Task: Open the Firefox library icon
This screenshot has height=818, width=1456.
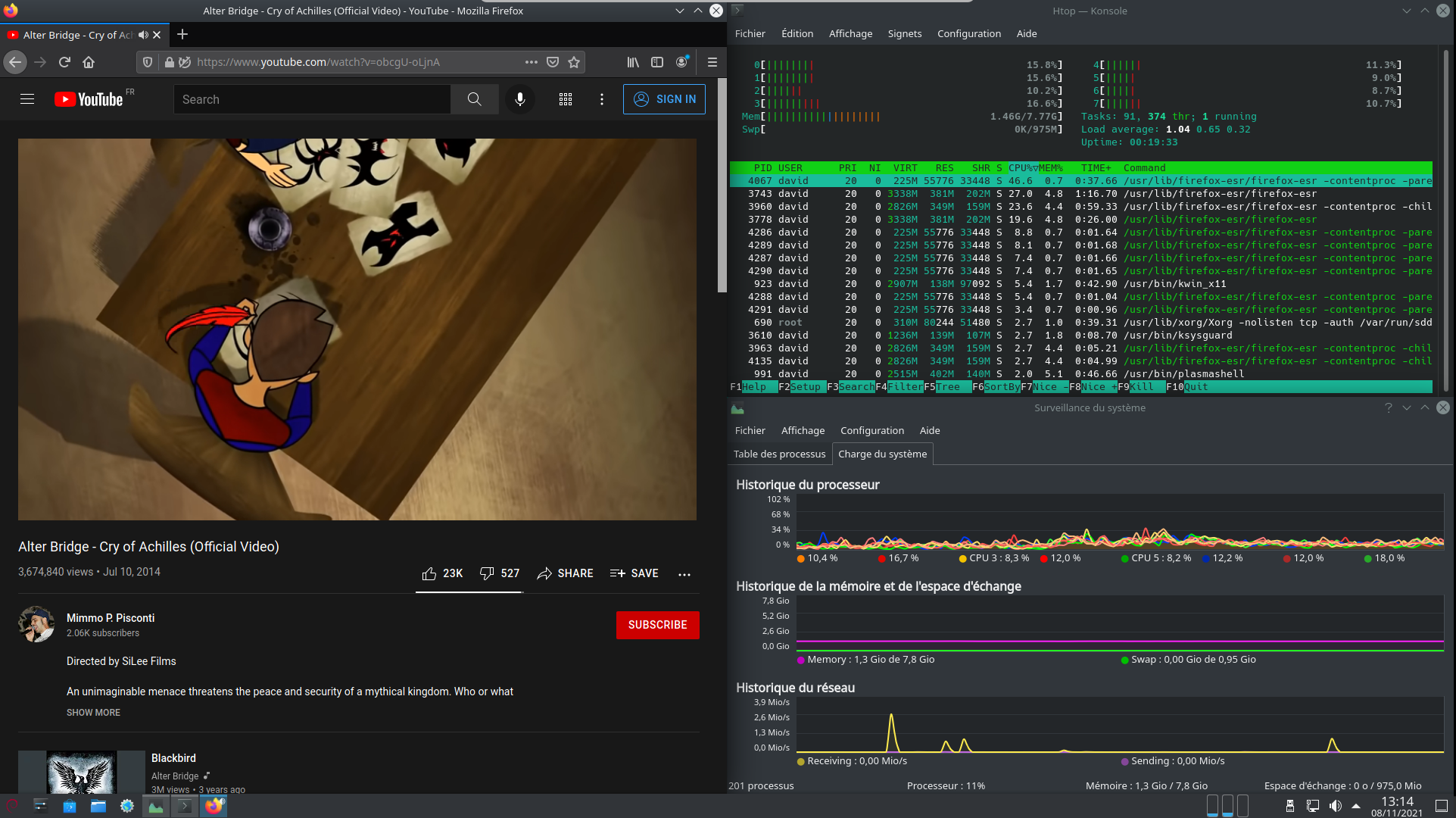Action: coord(633,62)
